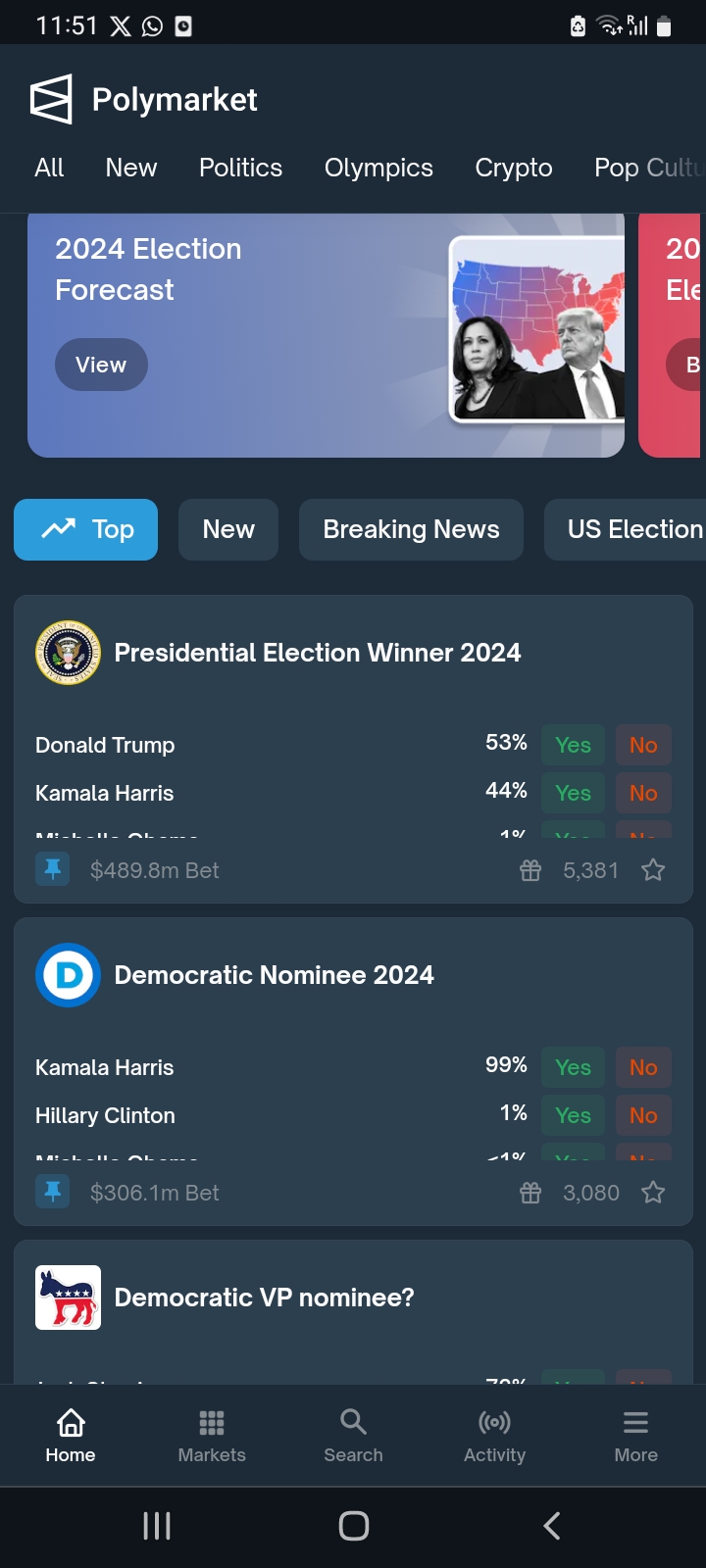The height and width of the screenshot is (1568, 706).
Task: Star the Democratic Nominee 2024 market
Action: (653, 1193)
